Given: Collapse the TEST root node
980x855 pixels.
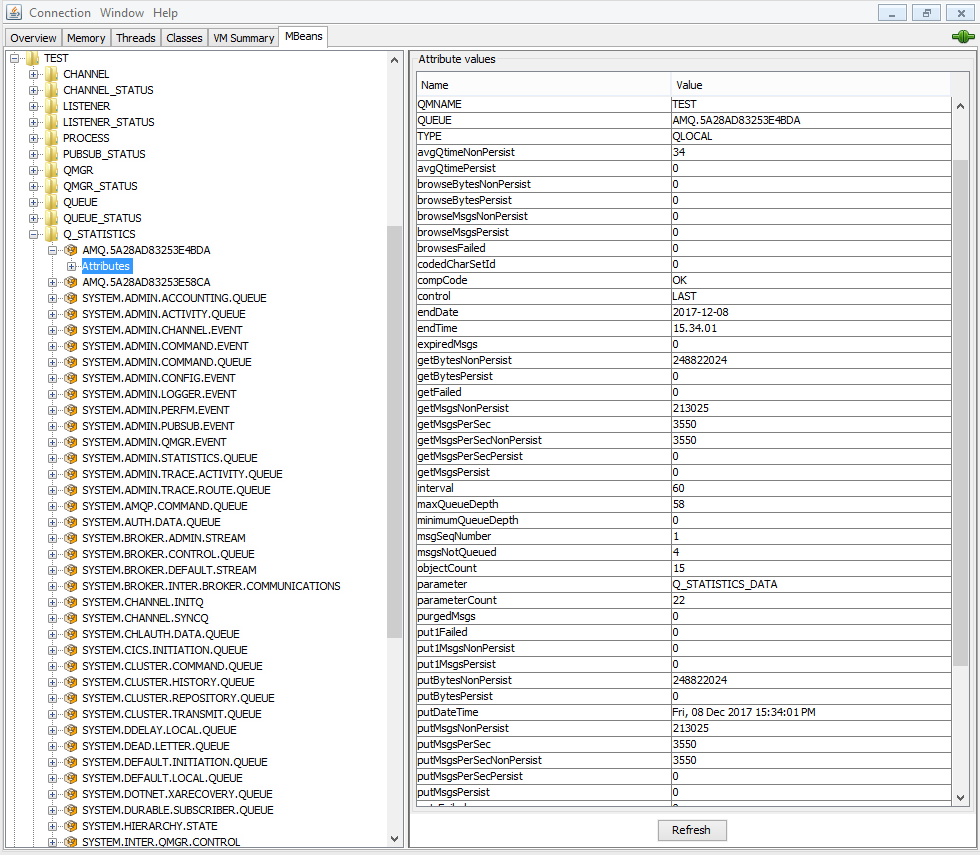Looking at the screenshot, I should (x=15, y=58).
